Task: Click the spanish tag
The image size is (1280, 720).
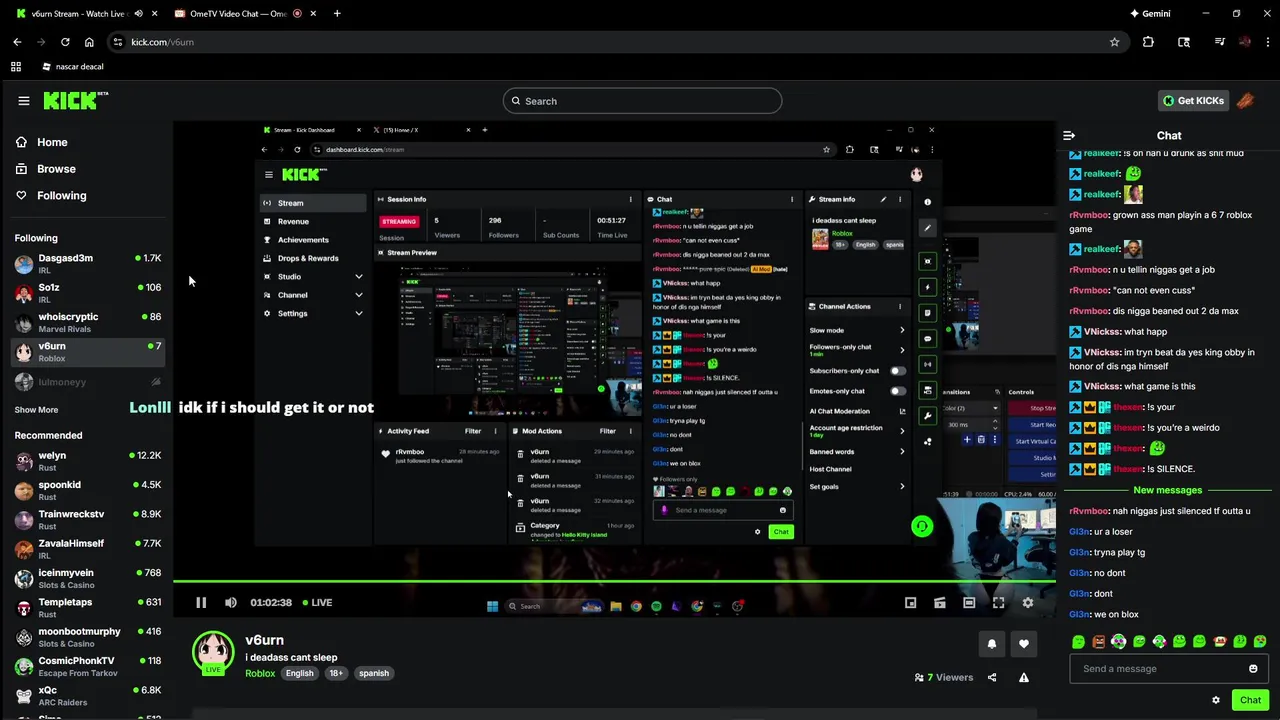Action: coord(374,674)
